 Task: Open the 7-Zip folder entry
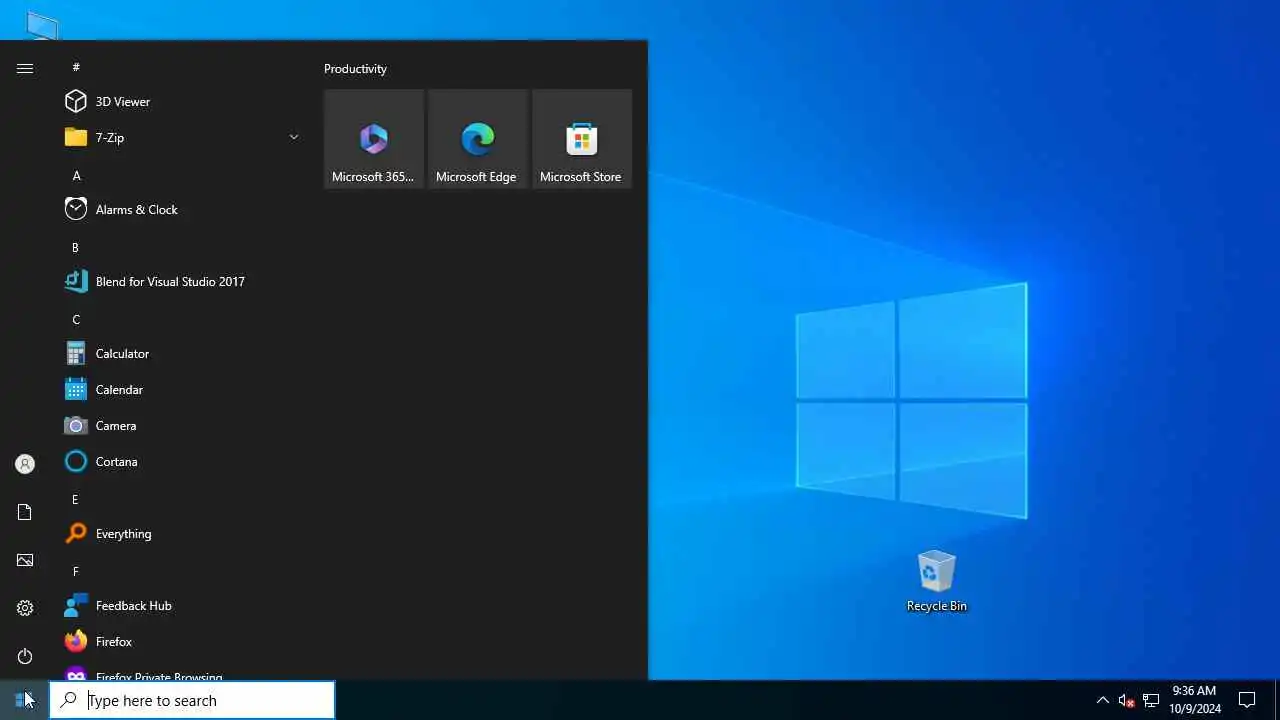(x=180, y=137)
